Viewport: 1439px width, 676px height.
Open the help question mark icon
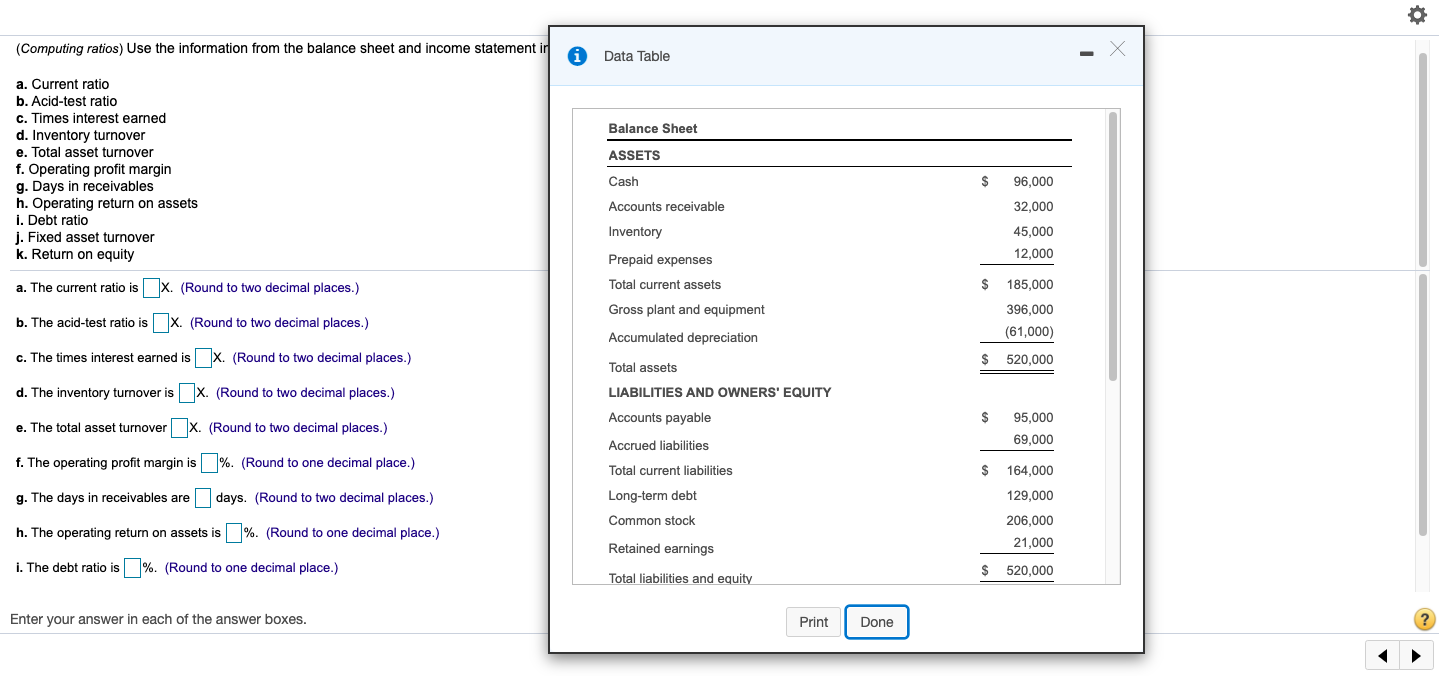pyautogui.click(x=1424, y=619)
